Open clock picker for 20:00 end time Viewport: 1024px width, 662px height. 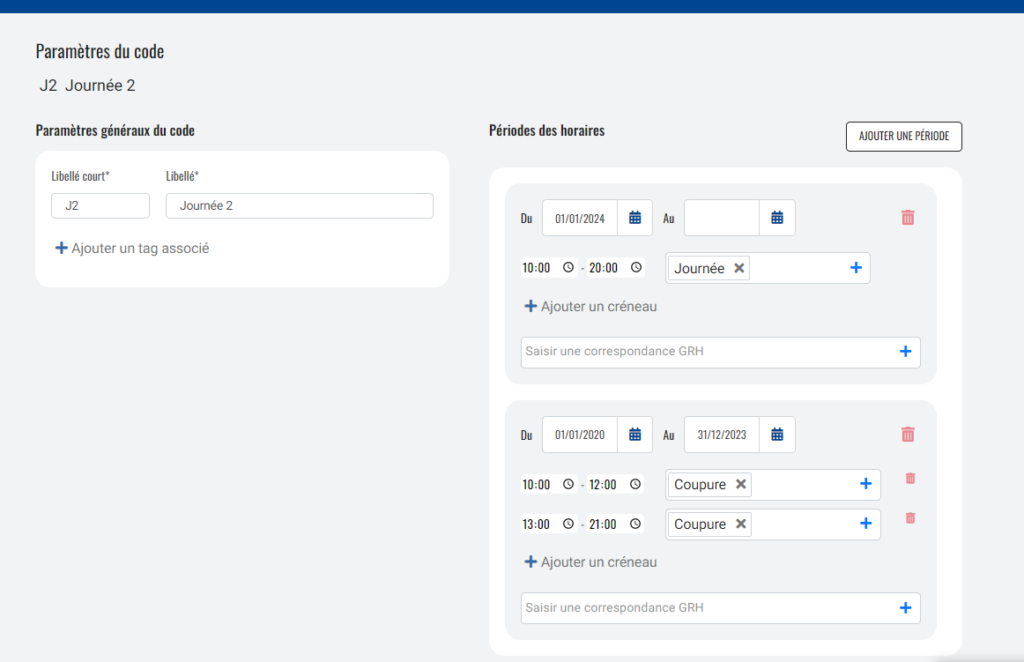point(636,268)
